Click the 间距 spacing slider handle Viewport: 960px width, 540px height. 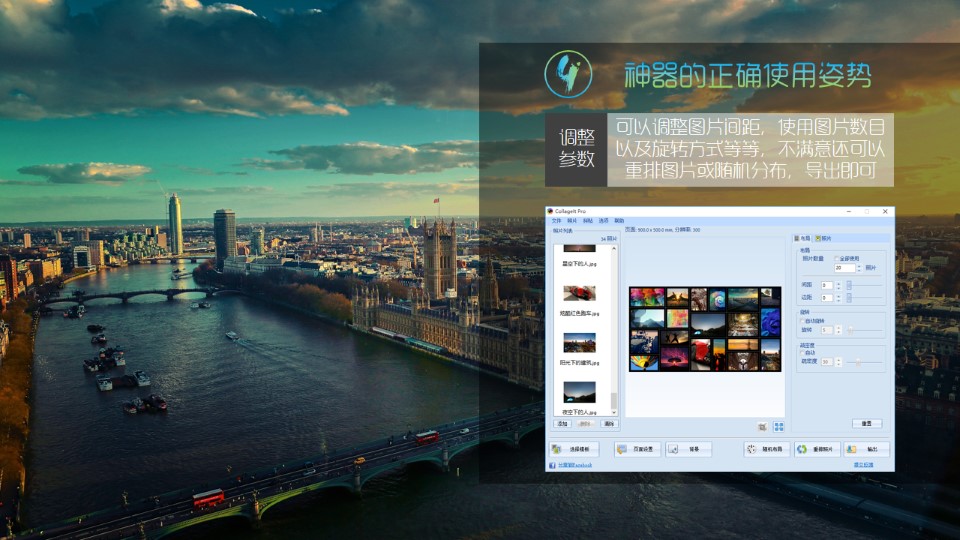point(850,285)
